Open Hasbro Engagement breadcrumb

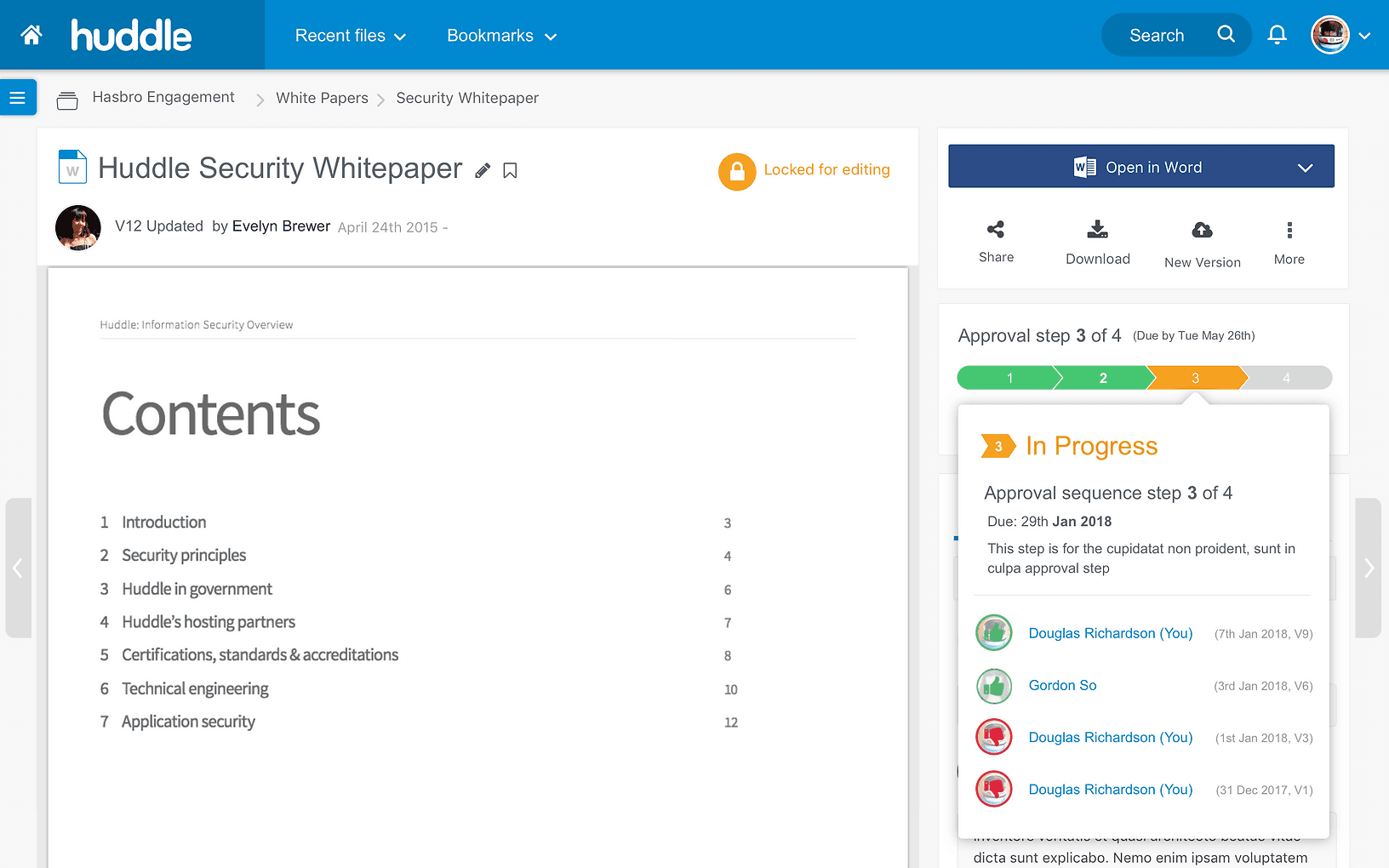click(163, 97)
